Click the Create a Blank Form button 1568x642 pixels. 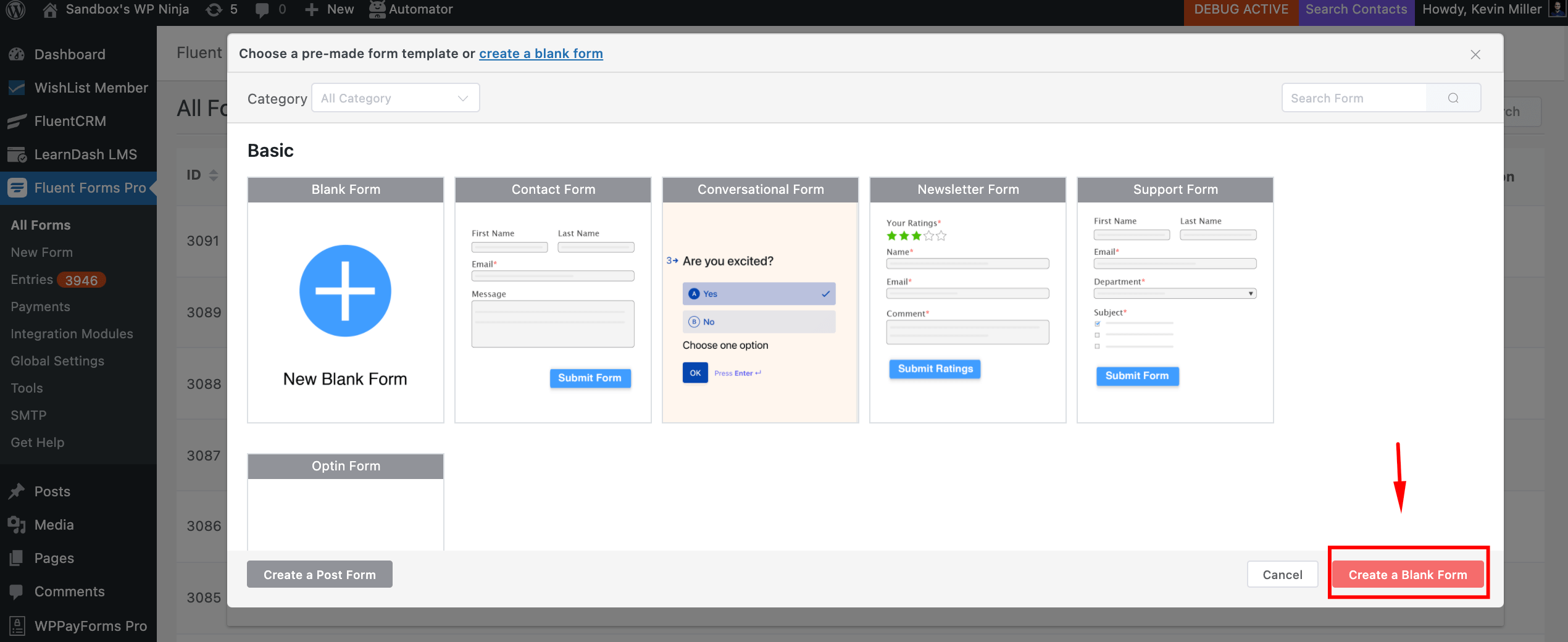pos(1408,575)
